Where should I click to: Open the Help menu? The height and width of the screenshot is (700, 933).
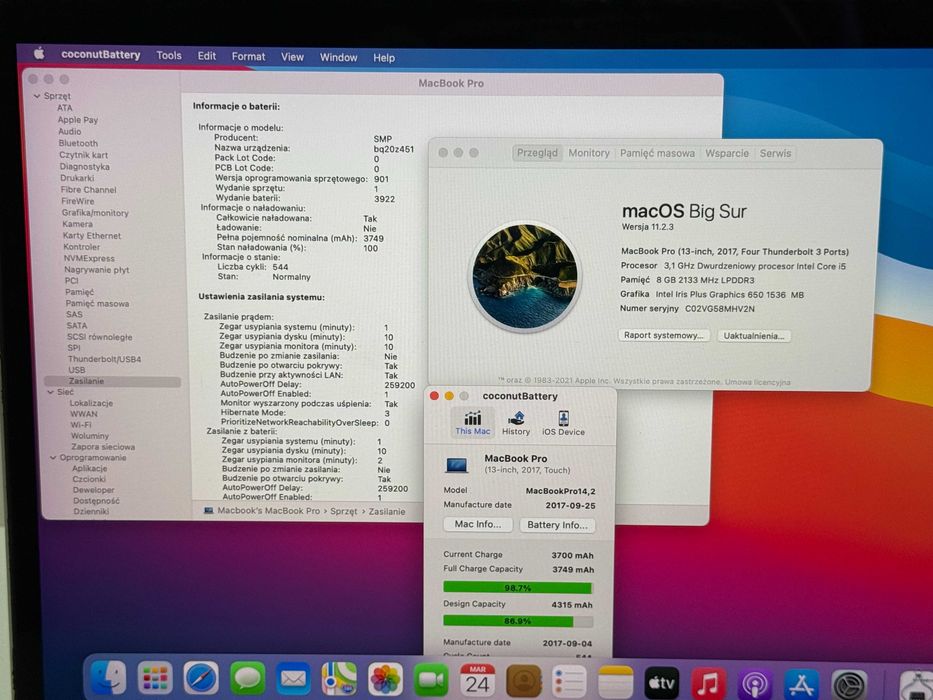point(384,58)
